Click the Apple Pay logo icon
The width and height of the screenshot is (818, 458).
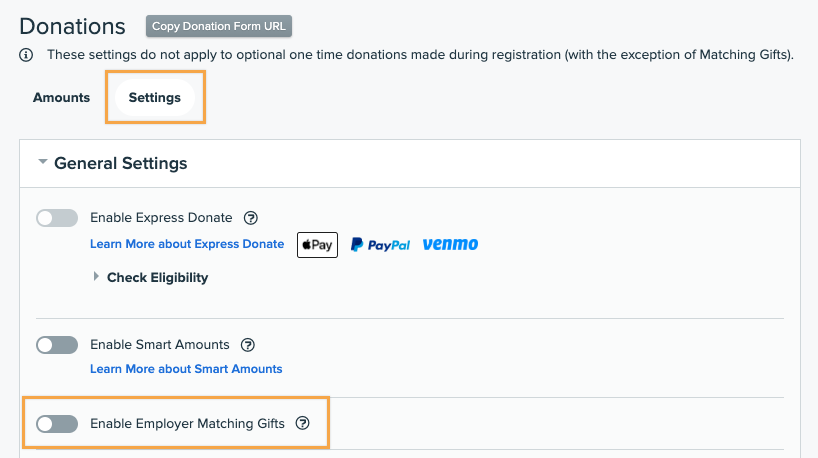(317, 245)
